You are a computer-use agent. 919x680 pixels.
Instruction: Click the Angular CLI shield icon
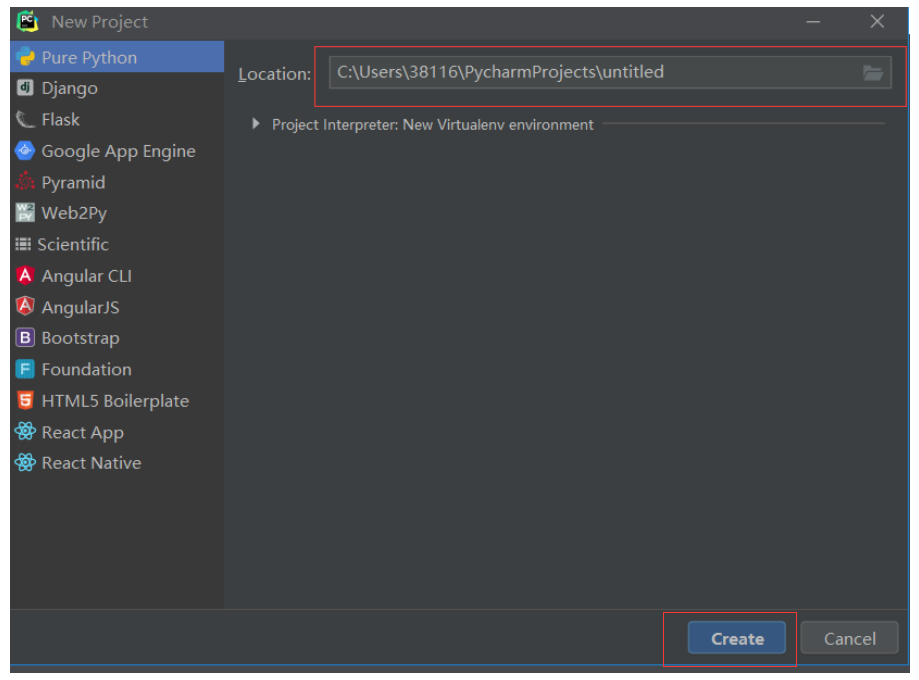coord(25,275)
